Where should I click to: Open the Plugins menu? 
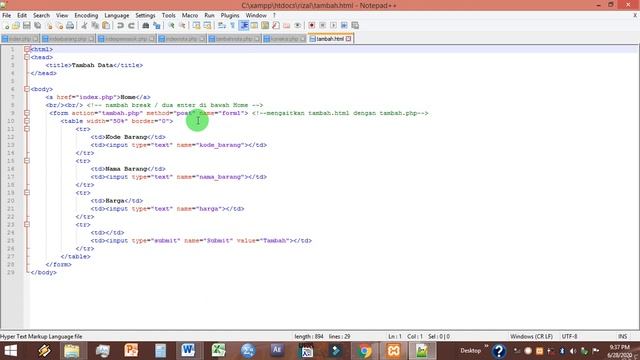coord(230,16)
